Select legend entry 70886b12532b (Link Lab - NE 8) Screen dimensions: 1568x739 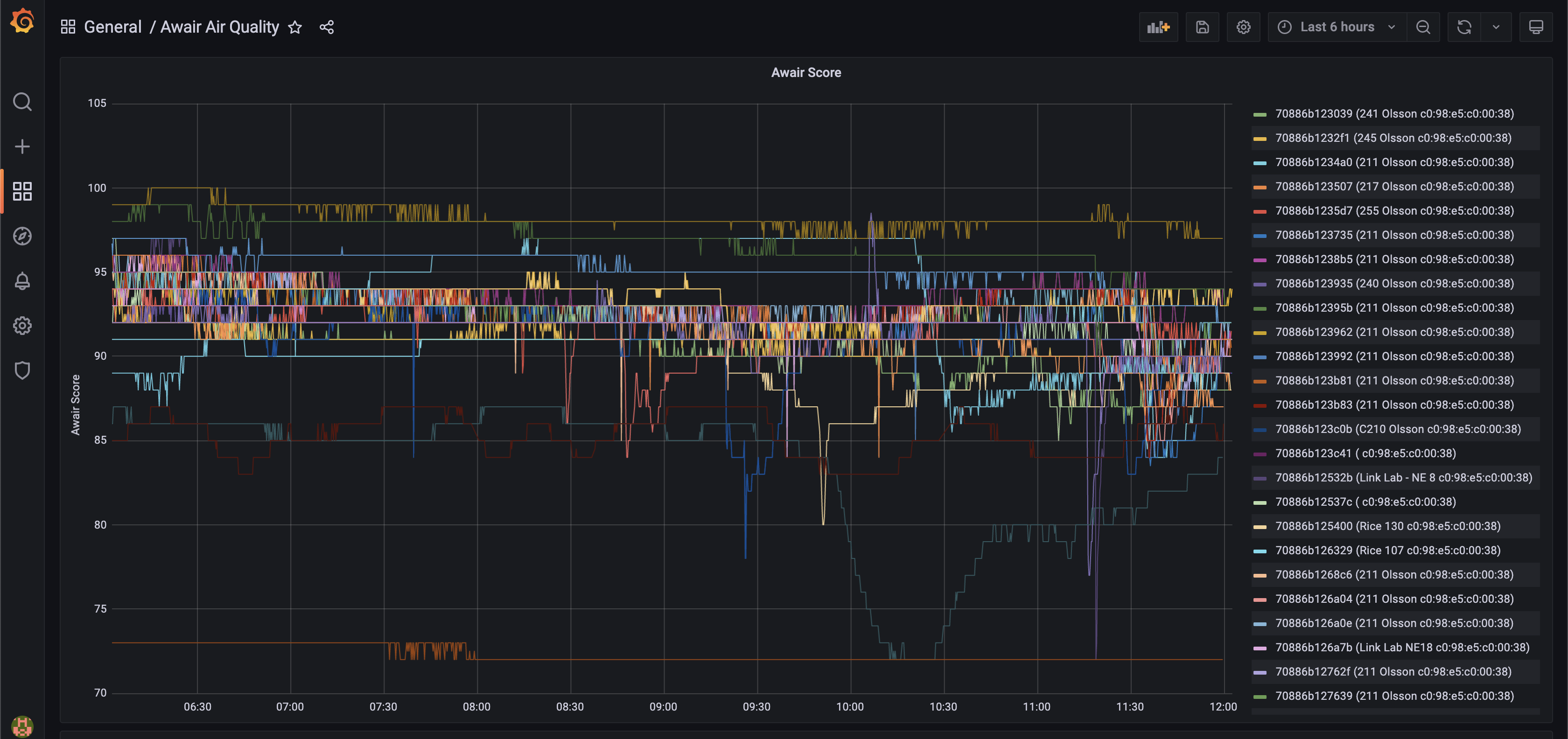[x=1403, y=478]
